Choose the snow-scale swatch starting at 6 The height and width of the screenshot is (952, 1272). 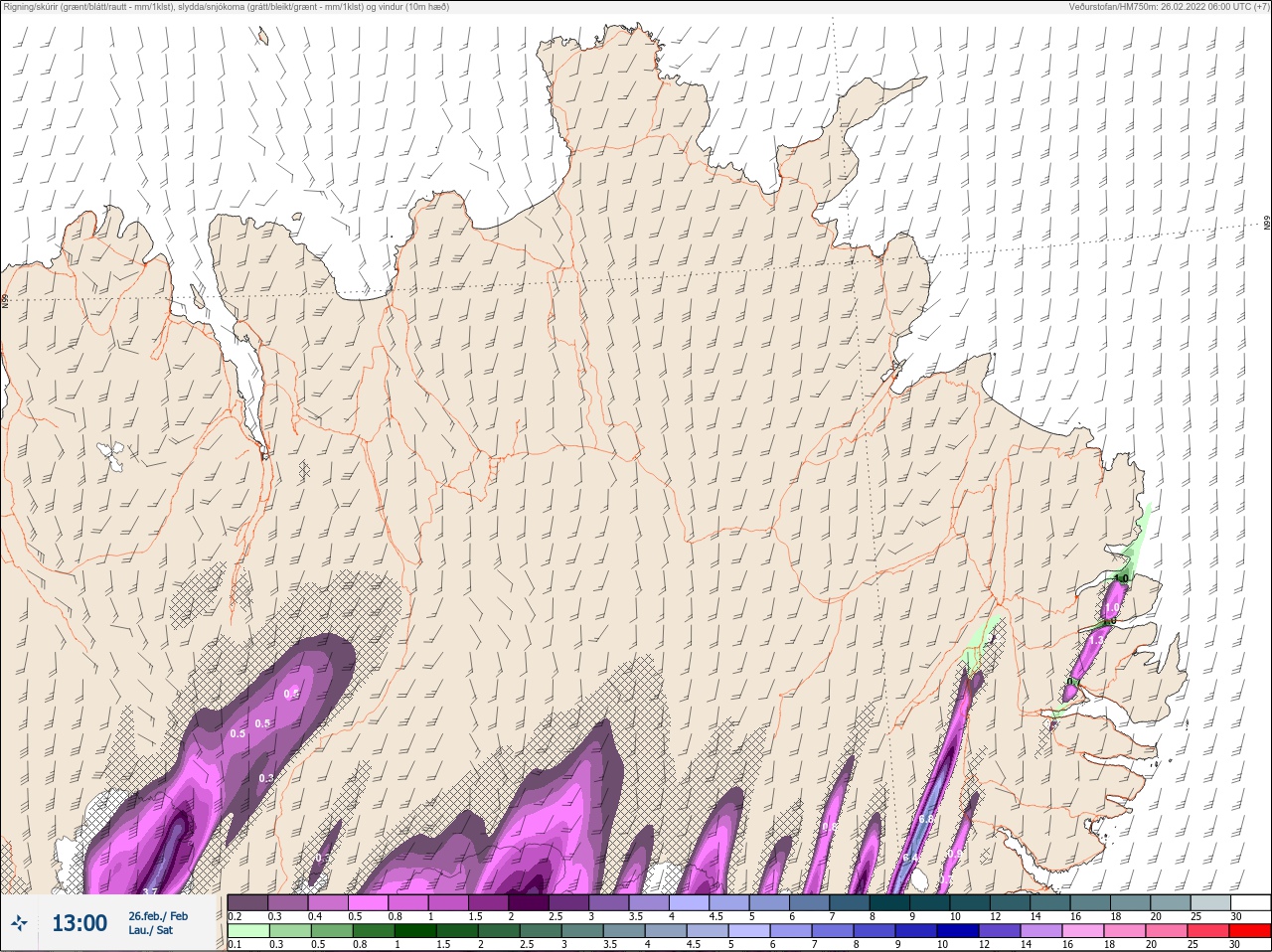810,902
